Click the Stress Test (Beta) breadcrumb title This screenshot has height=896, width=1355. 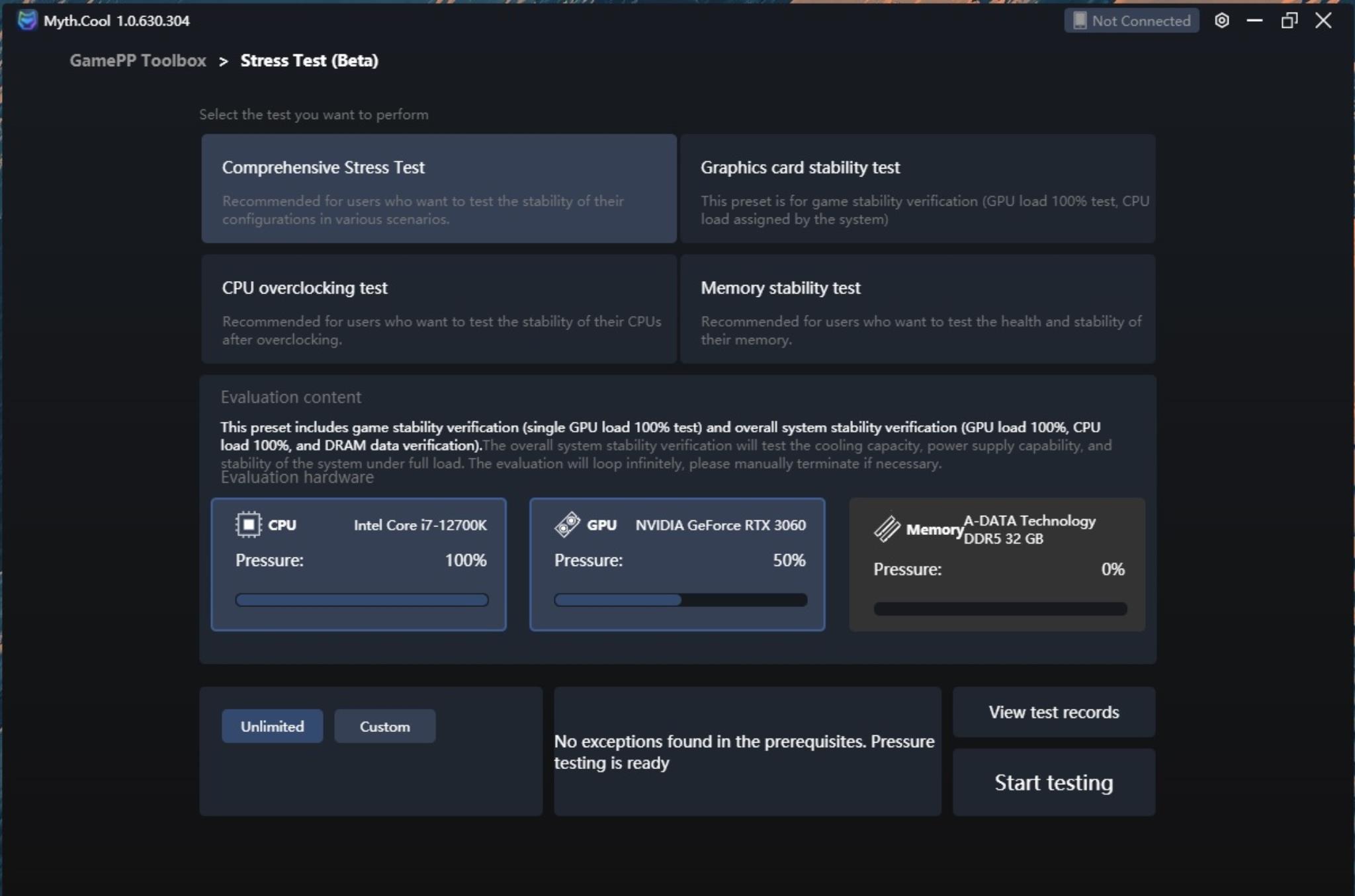pyautogui.click(x=310, y=60)
